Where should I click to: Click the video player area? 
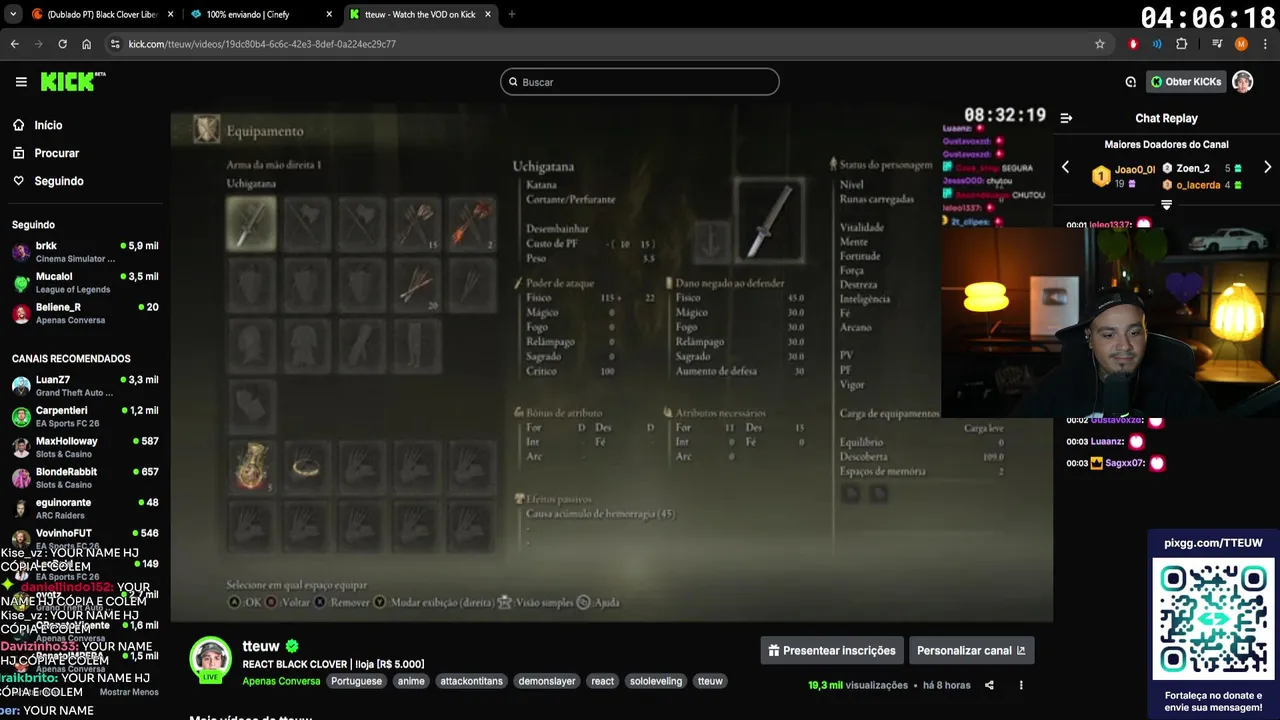(x=612, y=365)
